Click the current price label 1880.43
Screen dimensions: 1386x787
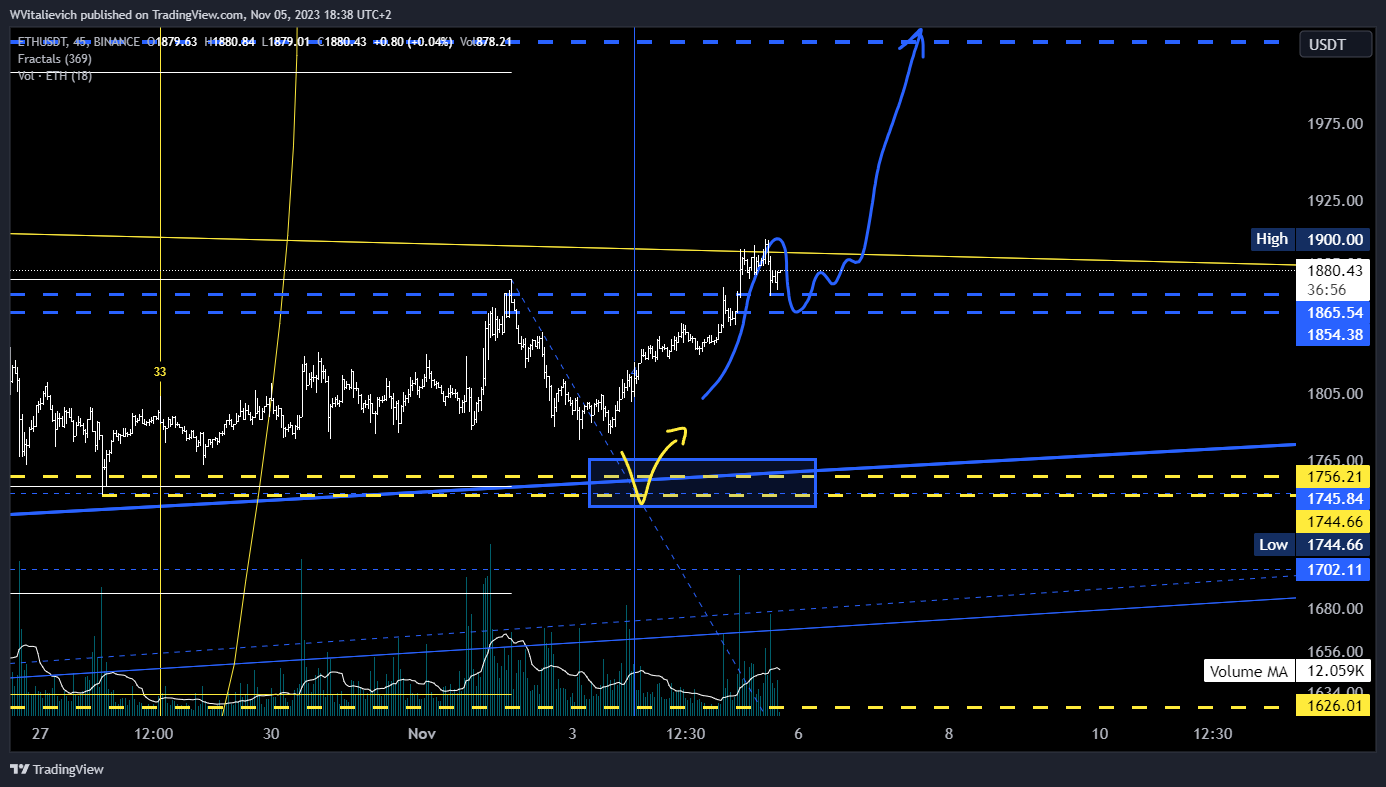tap(1334, 270)
